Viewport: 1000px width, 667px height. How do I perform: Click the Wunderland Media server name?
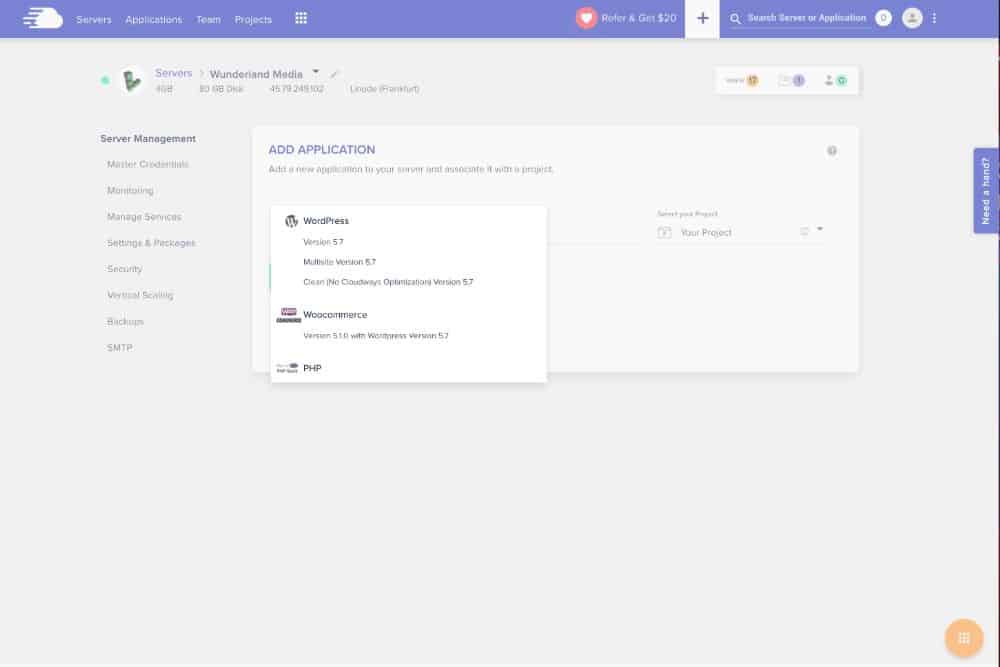(256, 75)
